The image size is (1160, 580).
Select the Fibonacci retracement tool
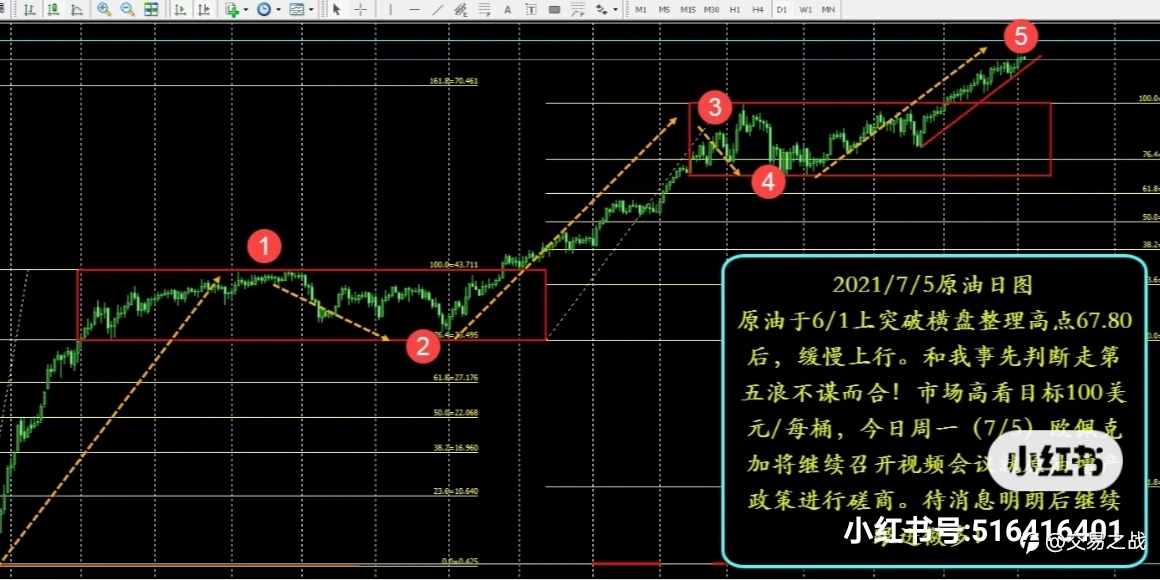coord(484,10)
